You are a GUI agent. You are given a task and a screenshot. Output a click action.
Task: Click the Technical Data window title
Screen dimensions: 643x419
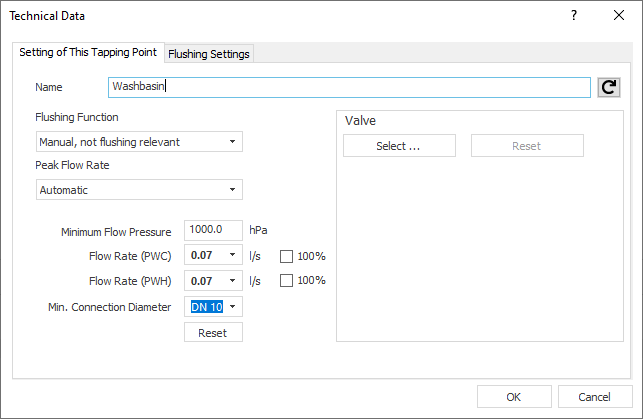tap(47, 16)
